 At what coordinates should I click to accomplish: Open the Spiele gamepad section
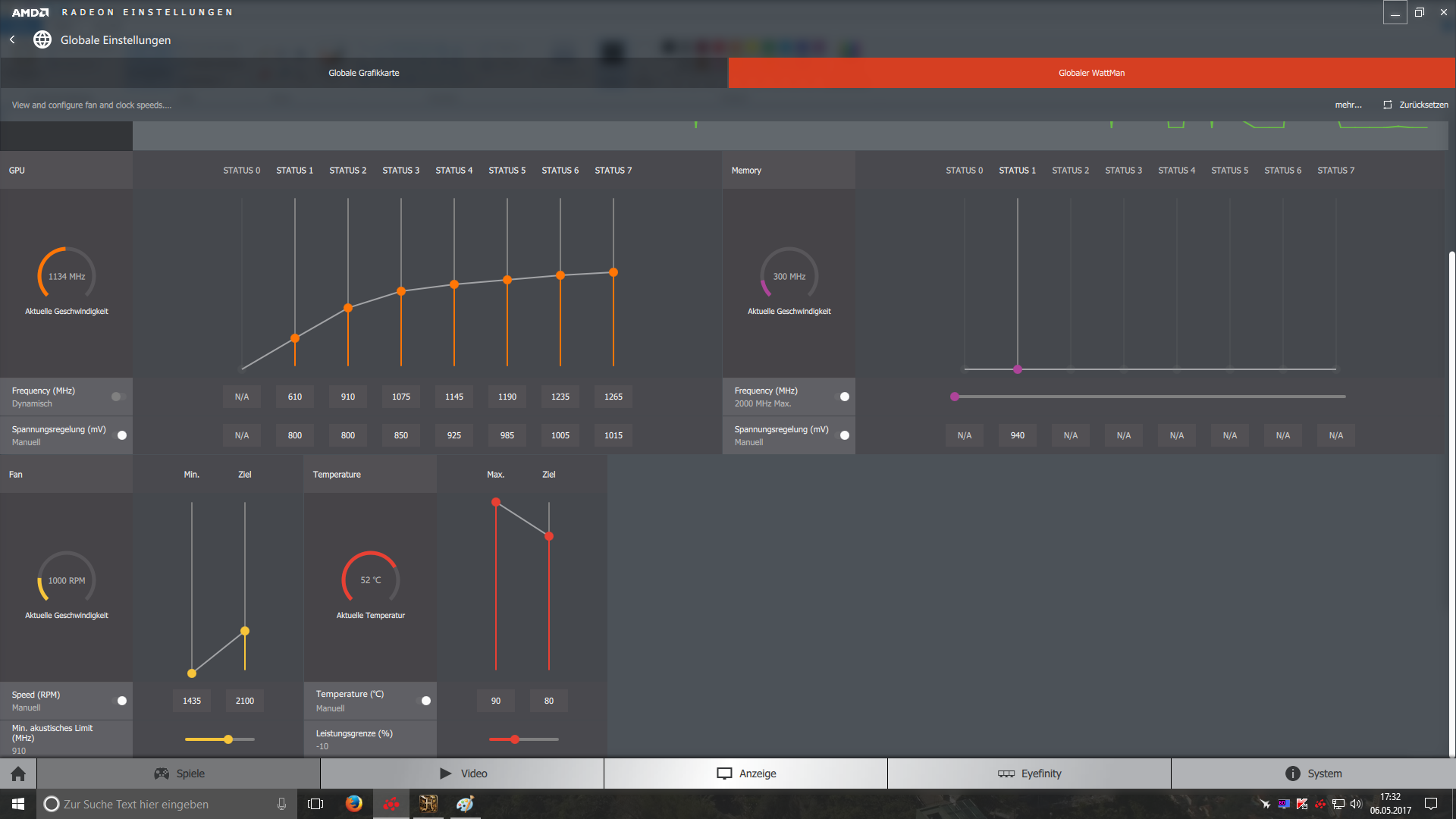point(179,773)
